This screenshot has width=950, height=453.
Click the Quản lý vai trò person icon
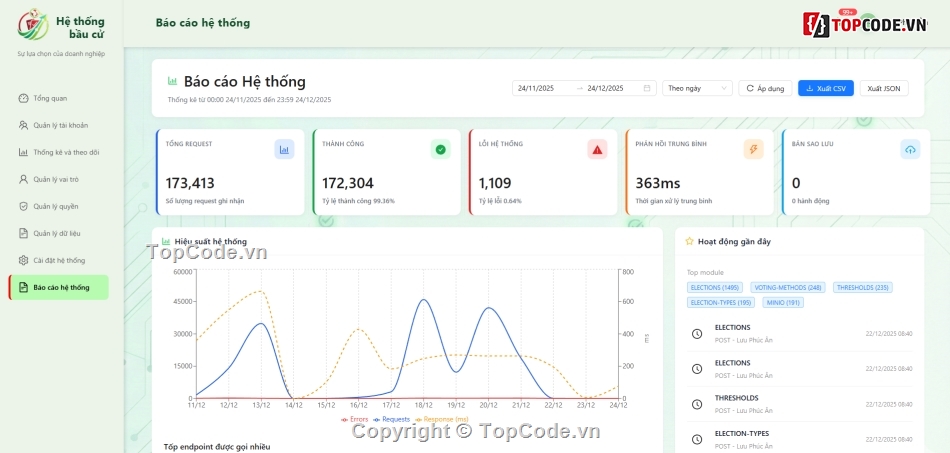(23, 179)
